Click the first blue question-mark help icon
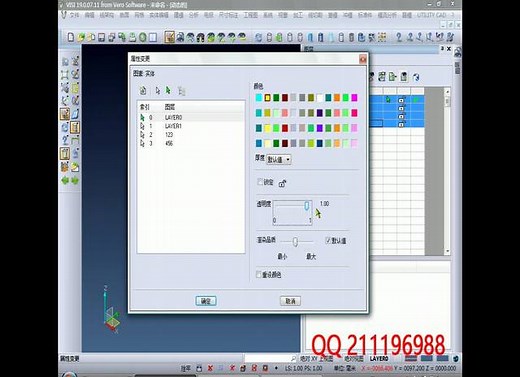The width and height of the screenshot is (520, 377). (x=399, y=37)
